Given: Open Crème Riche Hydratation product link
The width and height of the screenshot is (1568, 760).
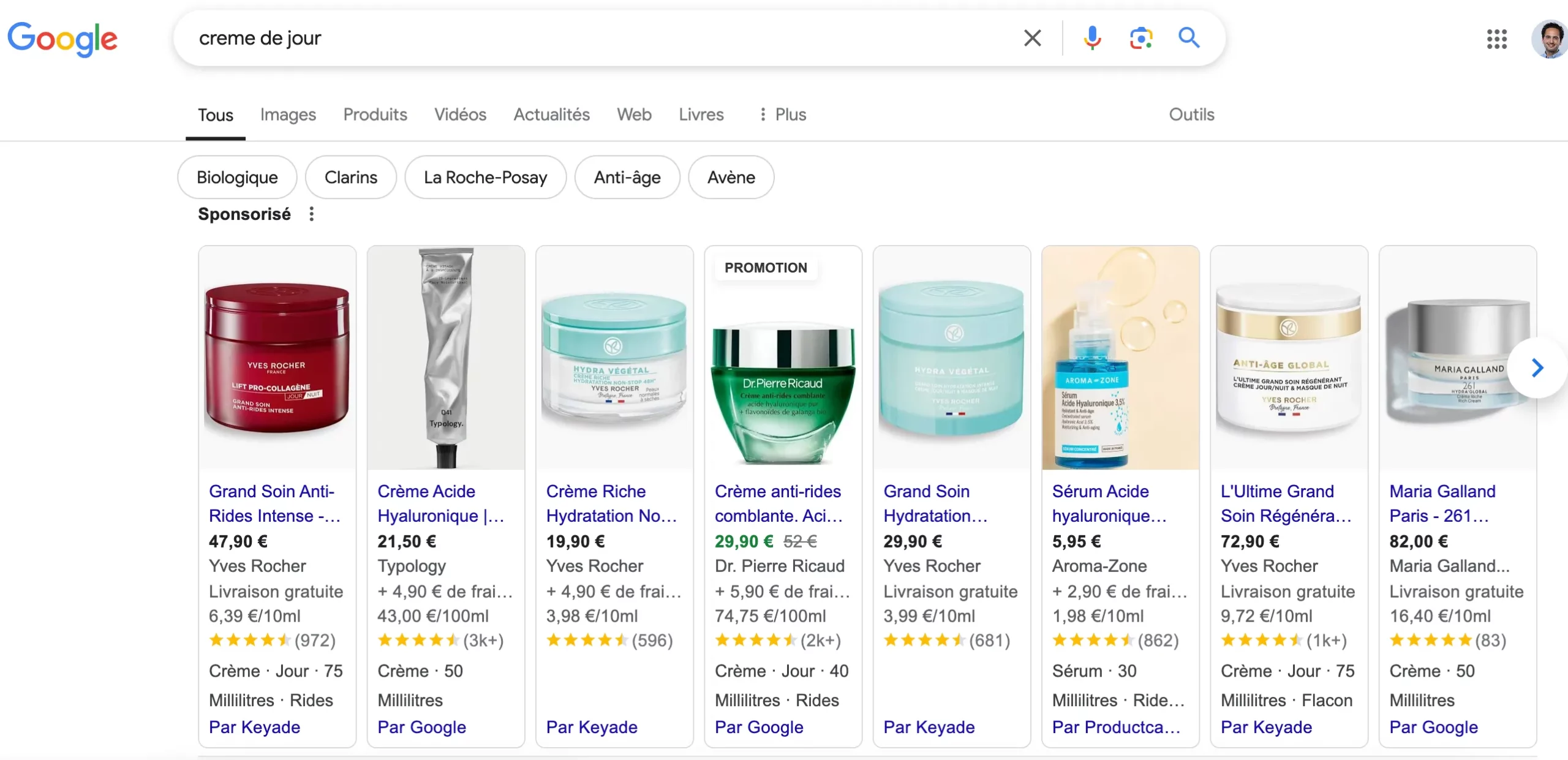Looking at the screenshot, I should point(611,503).
